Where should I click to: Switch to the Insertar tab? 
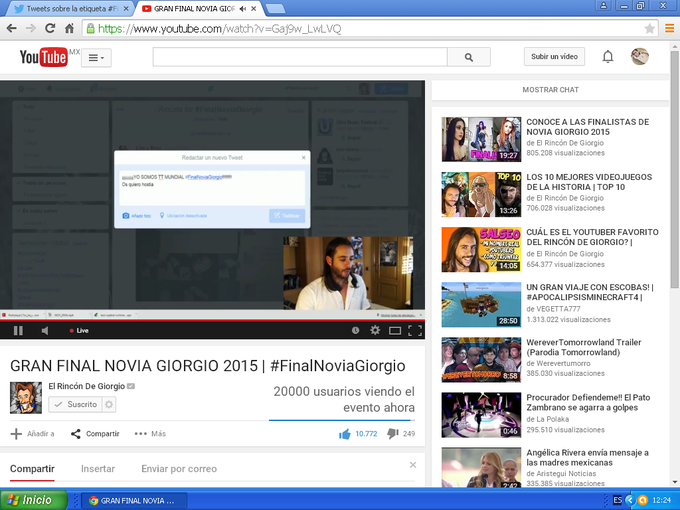click(98, 469)
